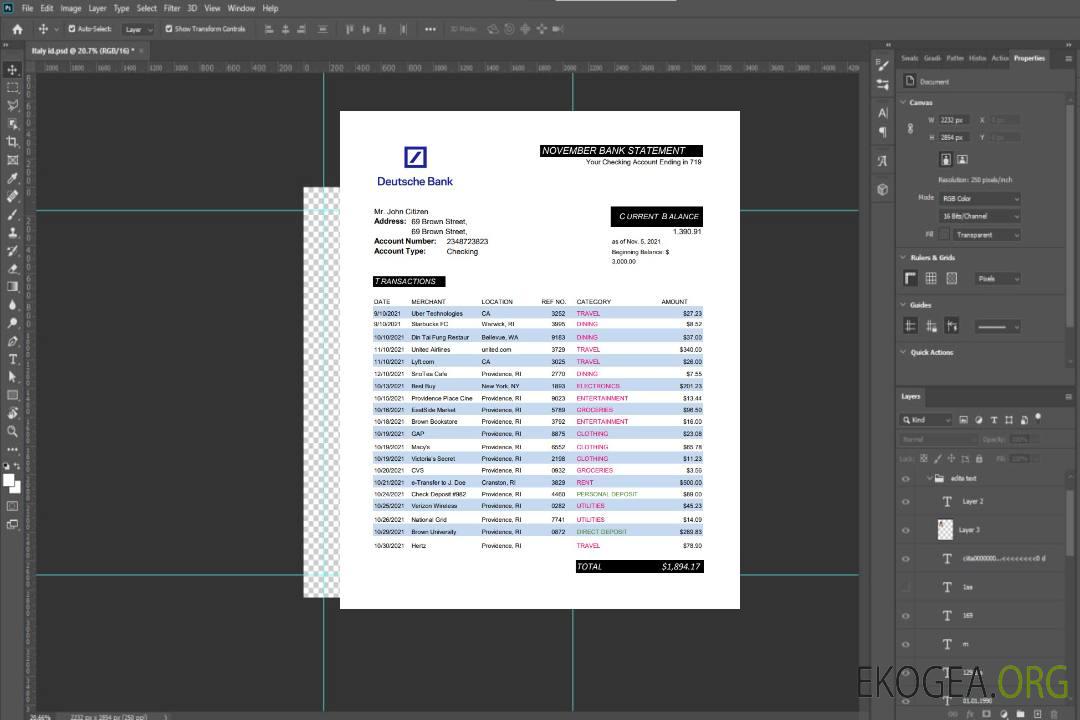Open the Edit Toolbar three-dots icon
The image size is (1080, 720).
[x=12, y=449]
